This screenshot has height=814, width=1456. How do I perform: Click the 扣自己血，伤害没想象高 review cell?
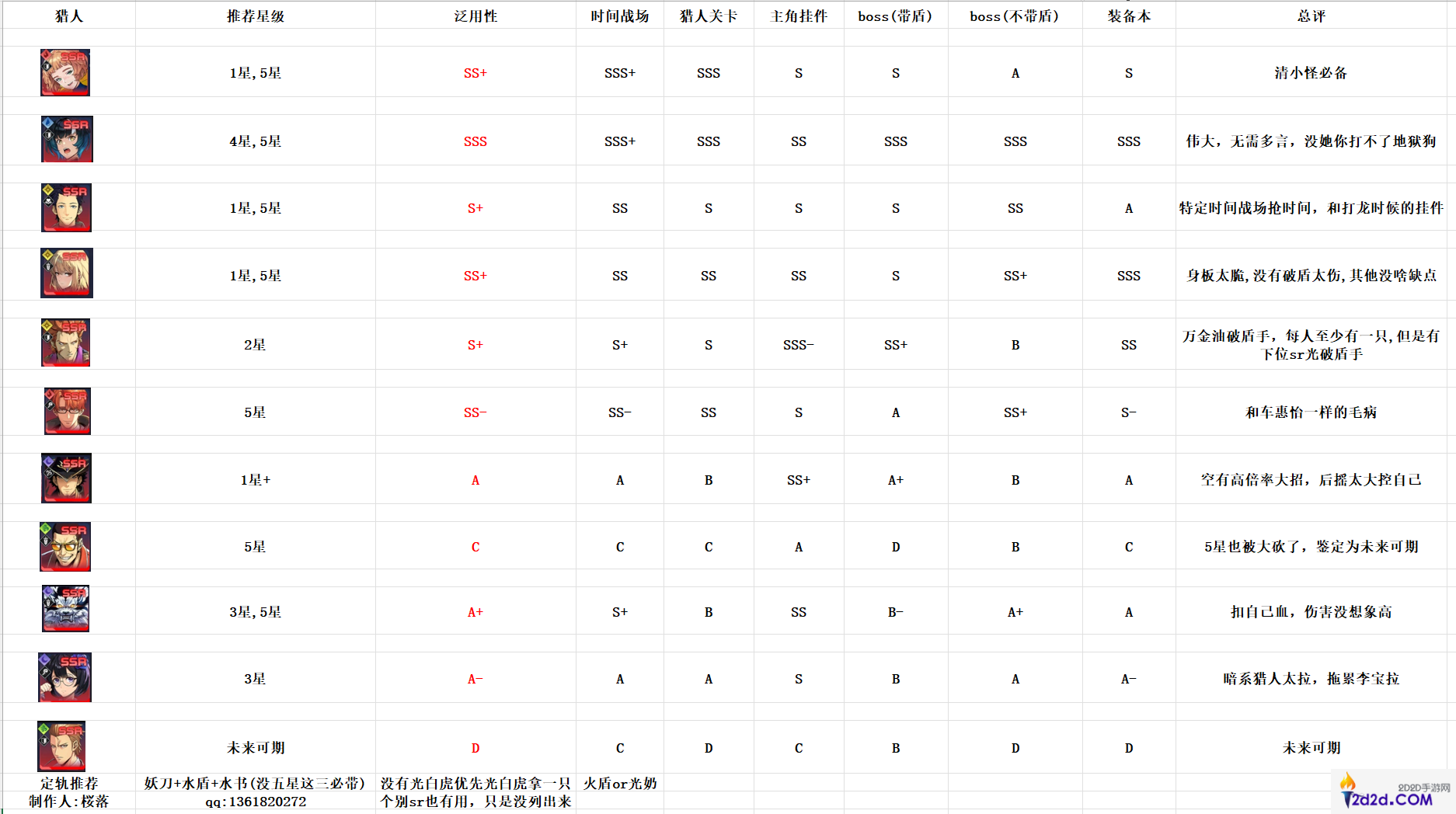point(1311,611)
